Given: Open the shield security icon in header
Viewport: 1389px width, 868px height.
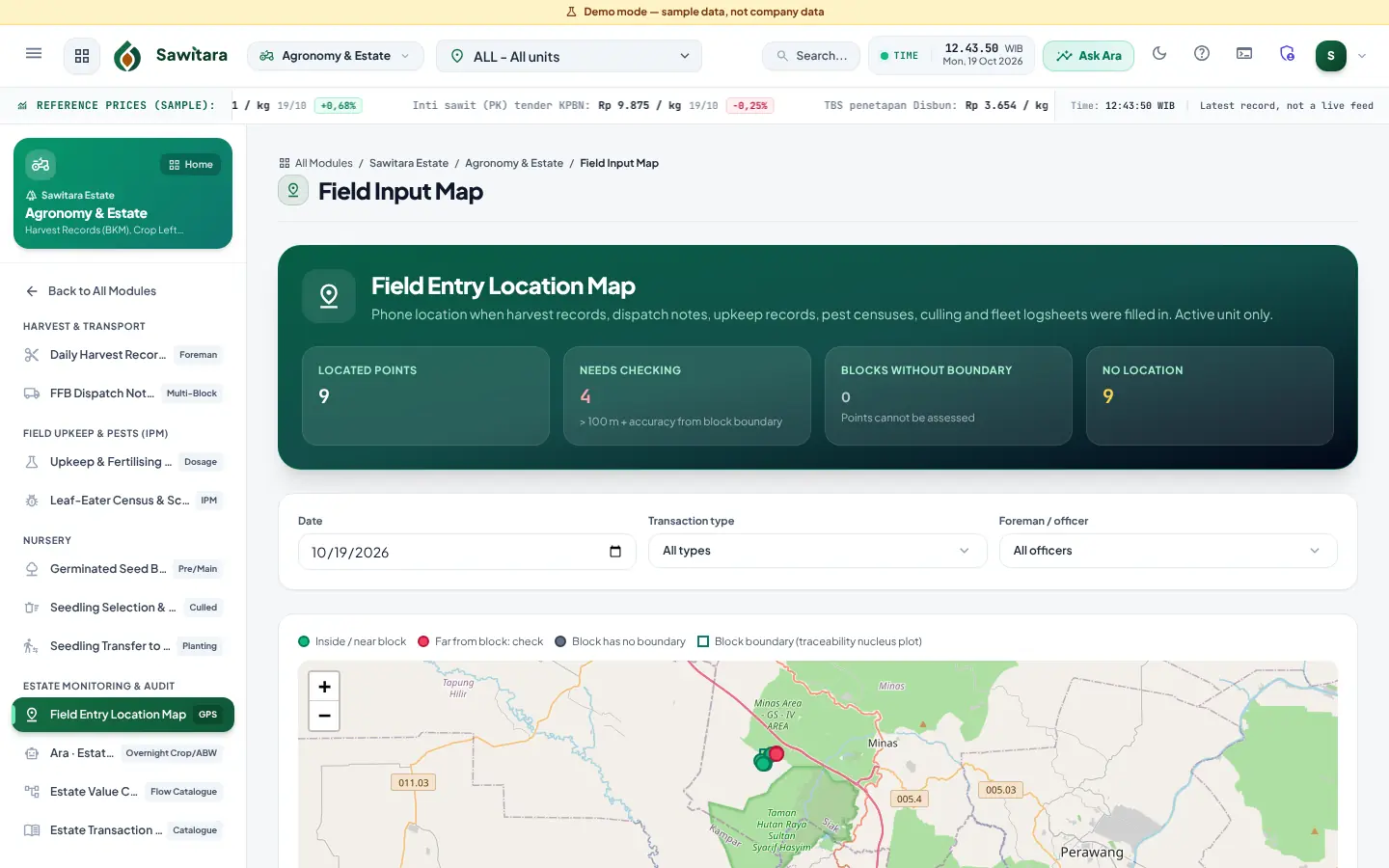Looking at the screenshot, I should point(1287,54).
